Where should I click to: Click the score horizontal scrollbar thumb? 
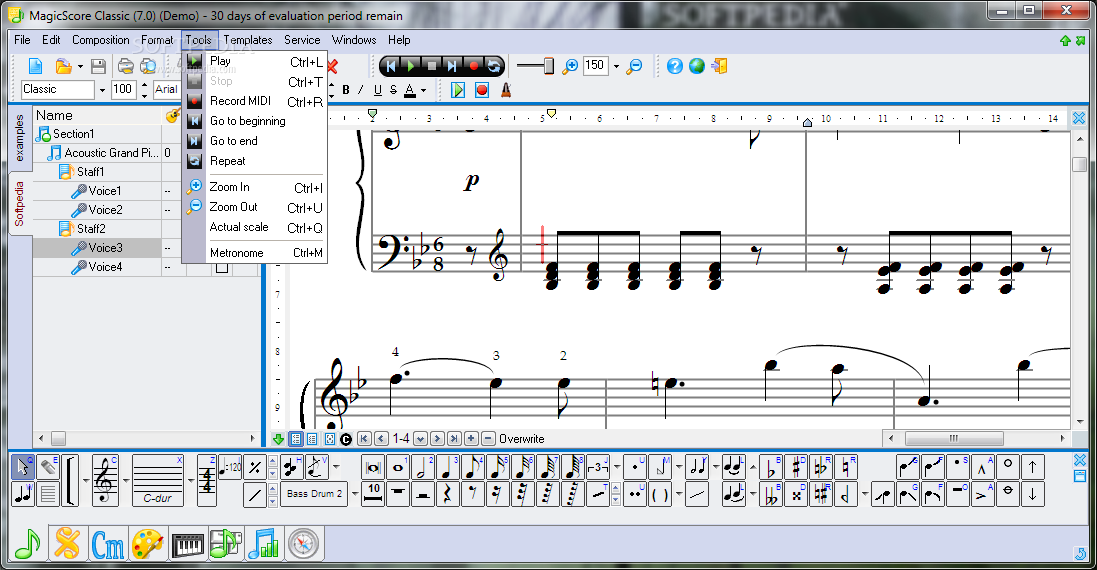(x=954, y=439)
